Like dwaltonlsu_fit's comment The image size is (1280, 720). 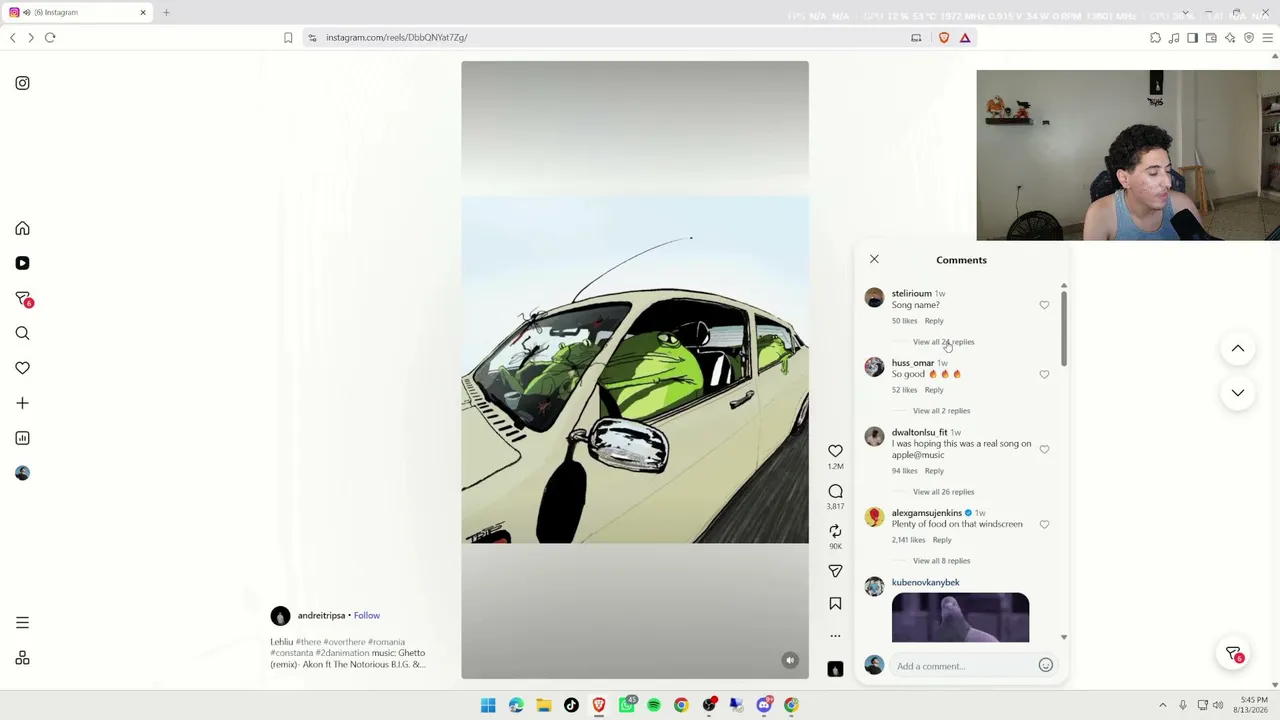click(x=1044, y=449)
